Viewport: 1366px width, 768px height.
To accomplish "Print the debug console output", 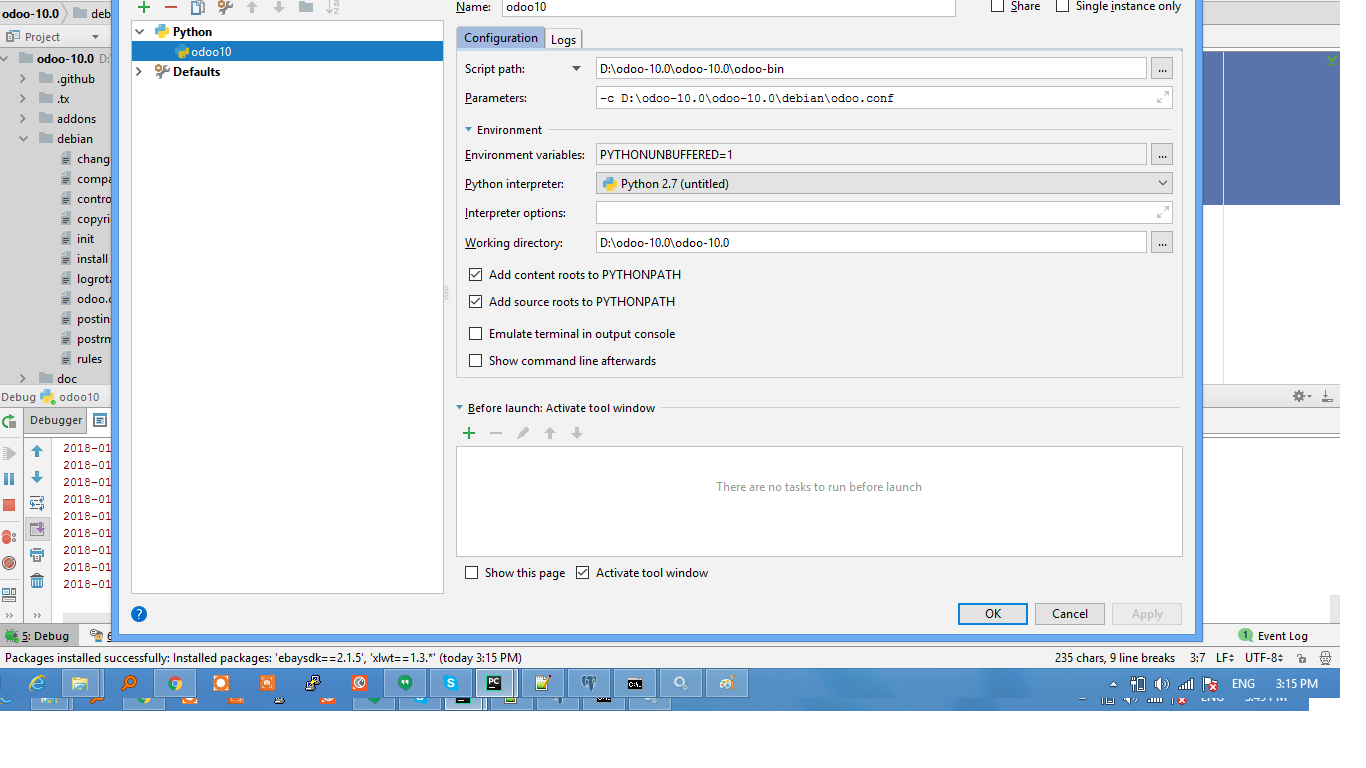I will pyautogui.click(x=37, y=555).
